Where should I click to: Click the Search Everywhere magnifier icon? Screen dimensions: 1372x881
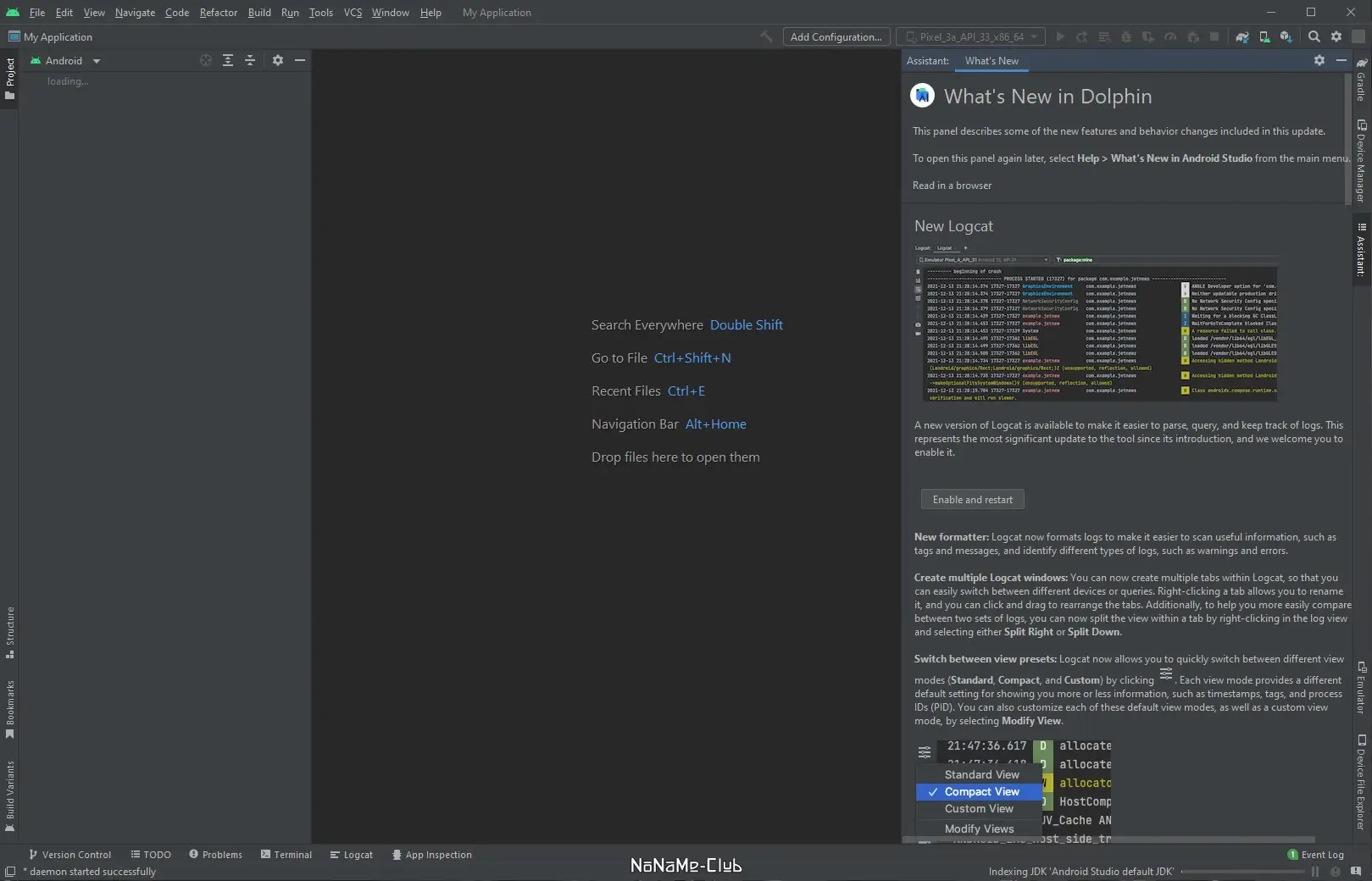tap(1314, 37)
